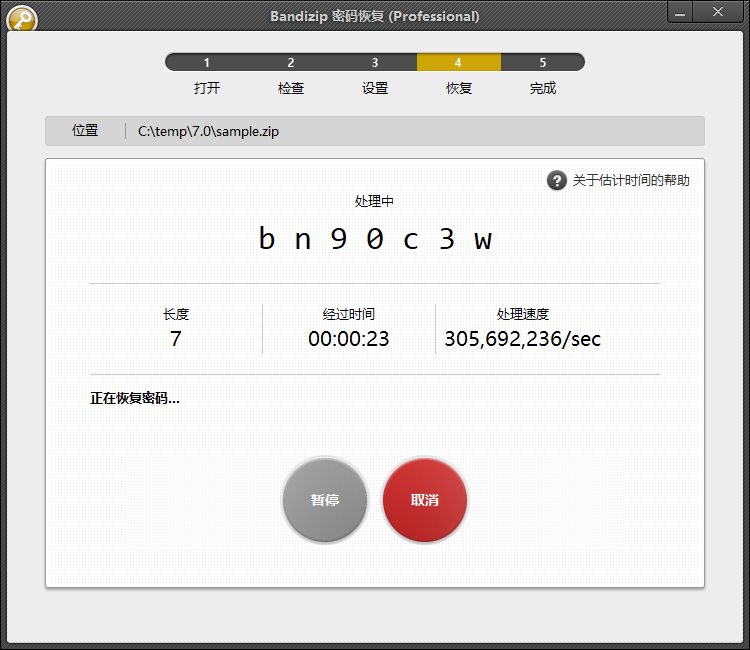Close the password recovery window
750x650 pixels.
pos(718,12)
